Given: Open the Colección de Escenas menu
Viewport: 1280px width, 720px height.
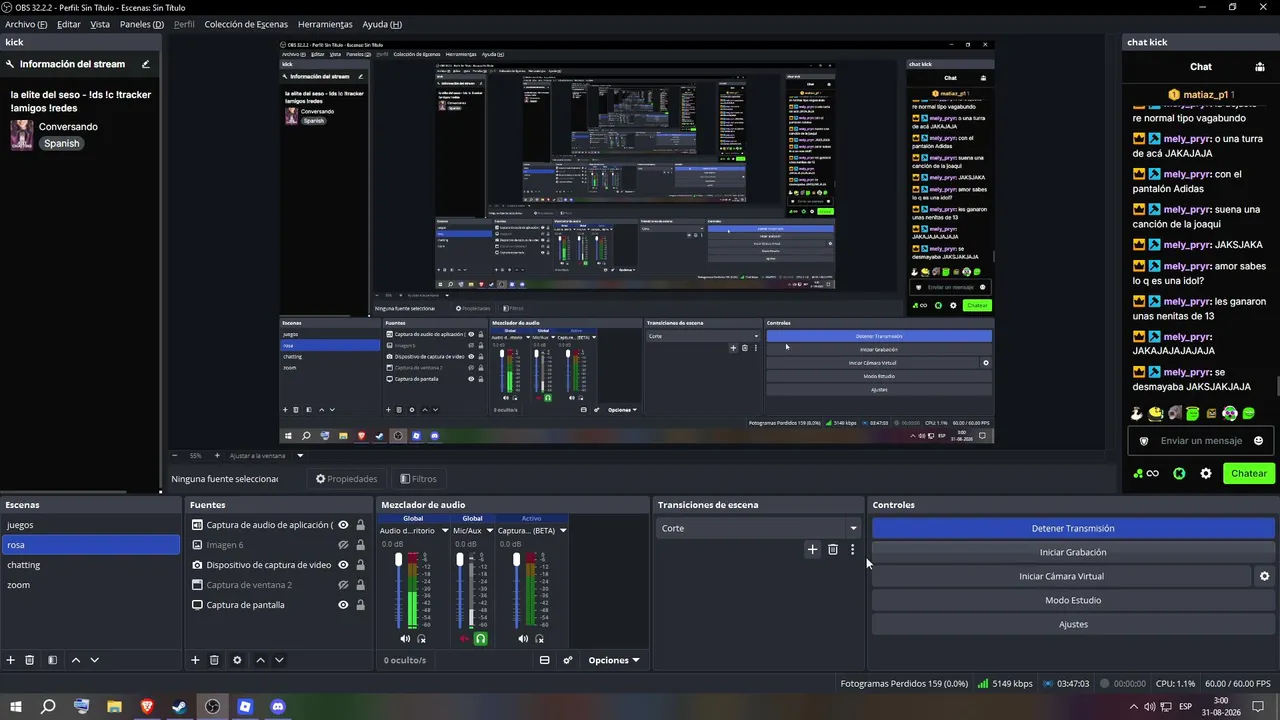Looking at the screenshot, I should [x=246, y=24].
